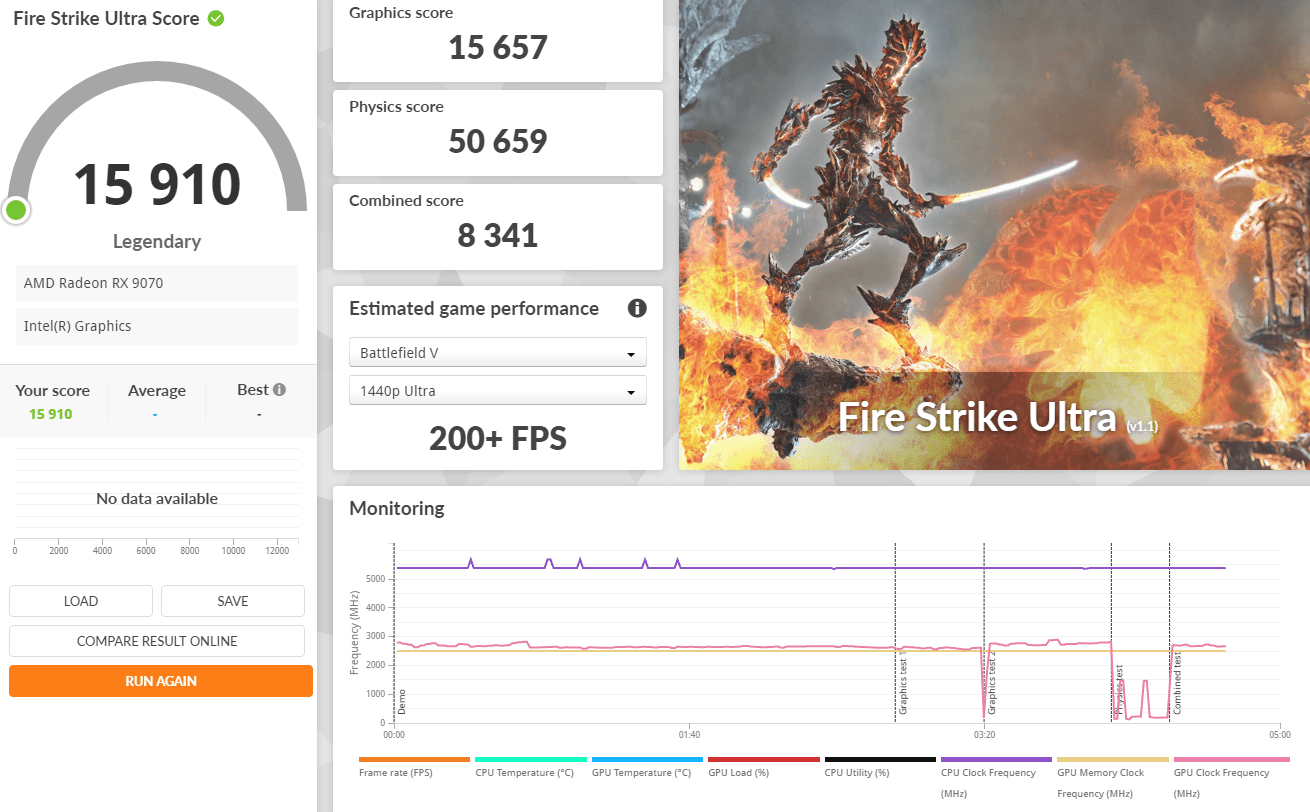Screen dimensions: 1310x812
Task: Click the No data available message
Action: click(x=157, y=498)
